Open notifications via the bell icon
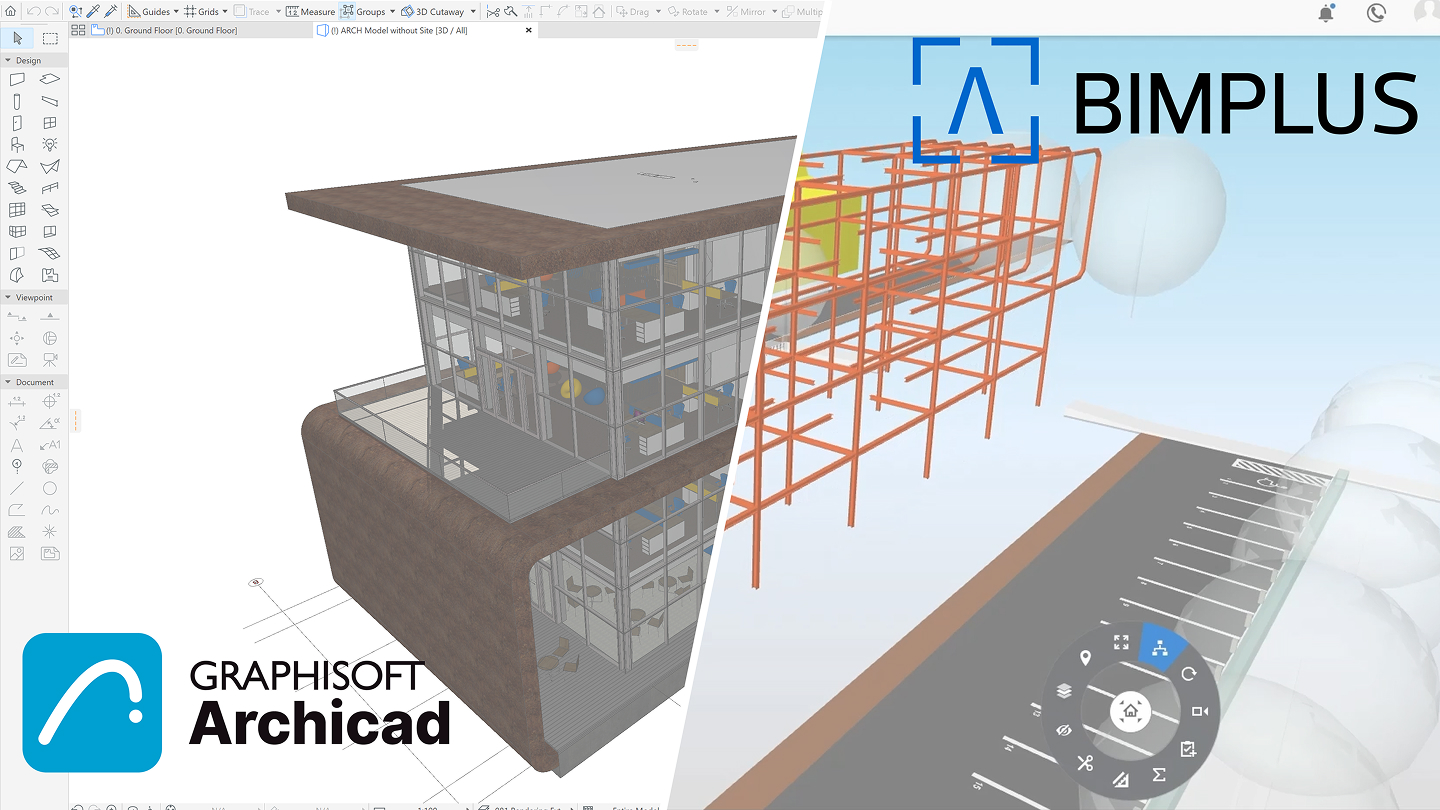 [1325, 11]
